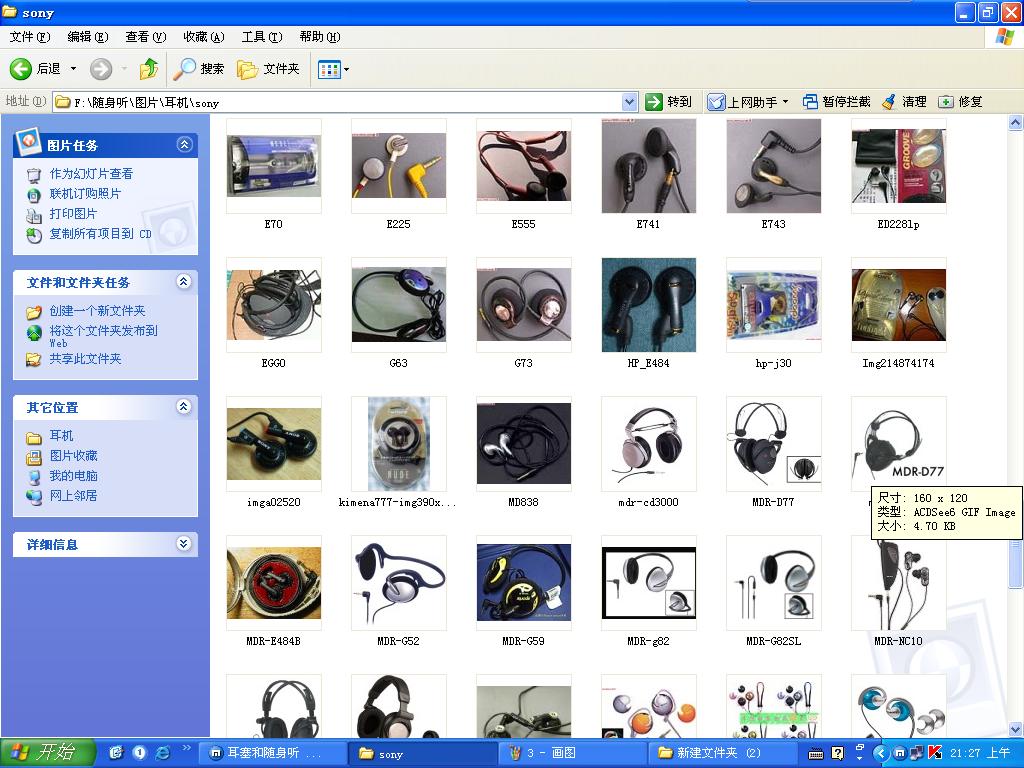Open the 耳机 folder link
This screenshot has height=768, width=1024.
coord(61,436)
